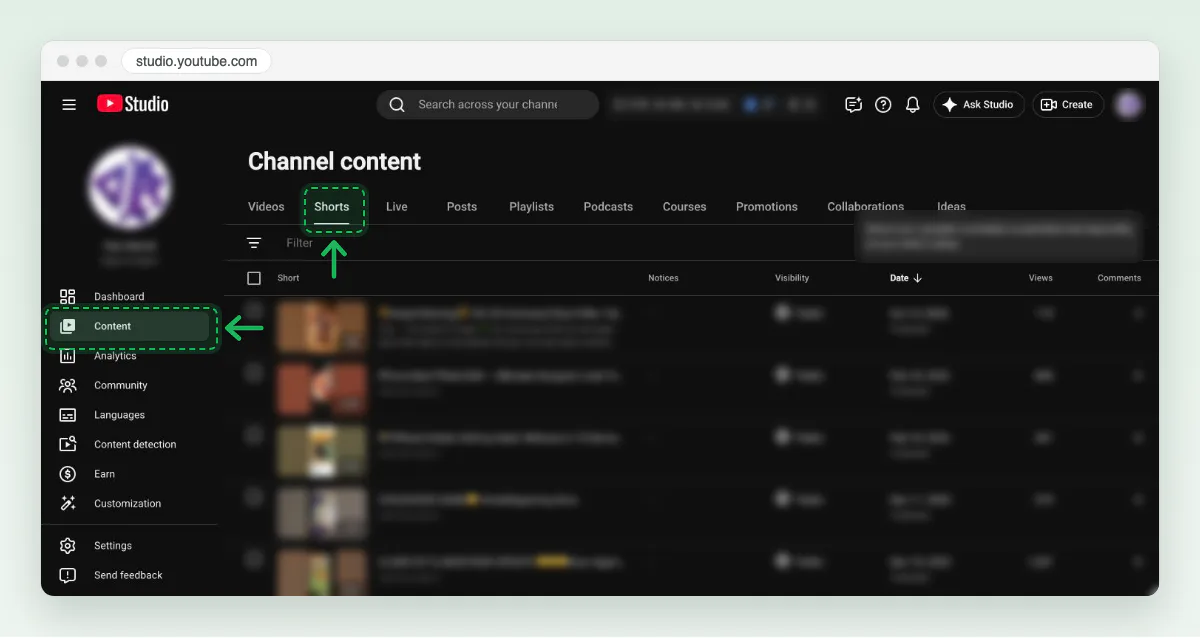Switch to the Courses tab
This screenshot has height=638, width=1200.
[x=684, y=207]
